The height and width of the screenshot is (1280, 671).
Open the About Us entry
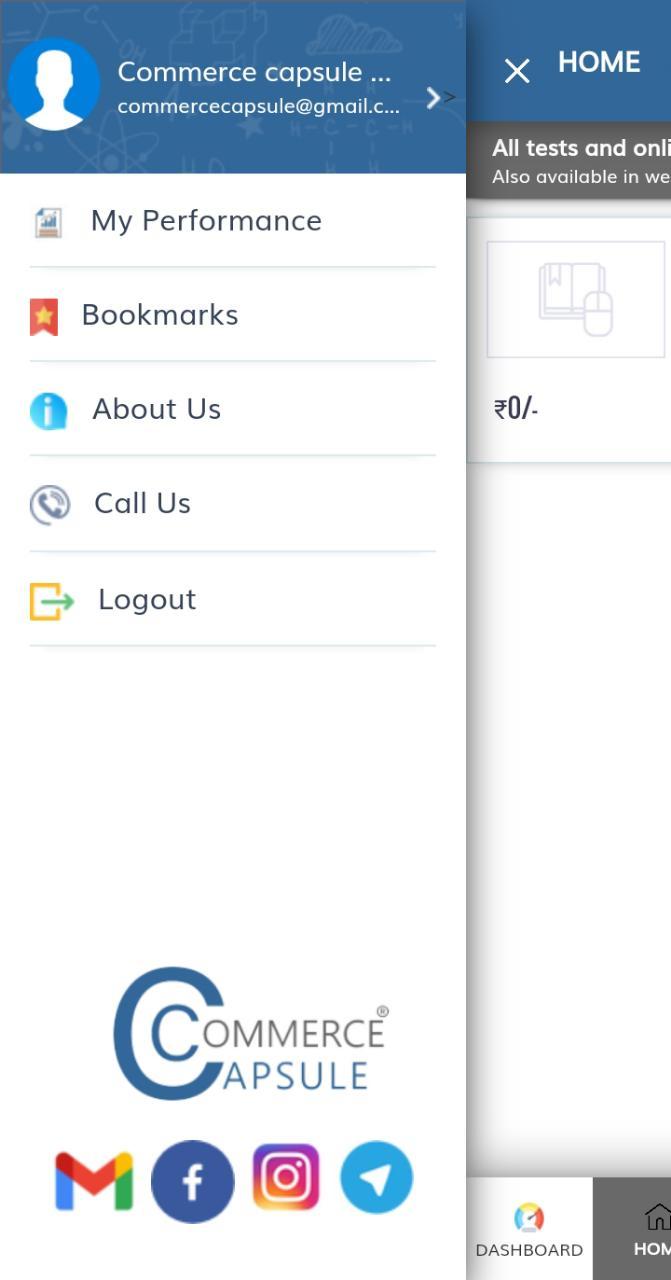coord(233,409)
